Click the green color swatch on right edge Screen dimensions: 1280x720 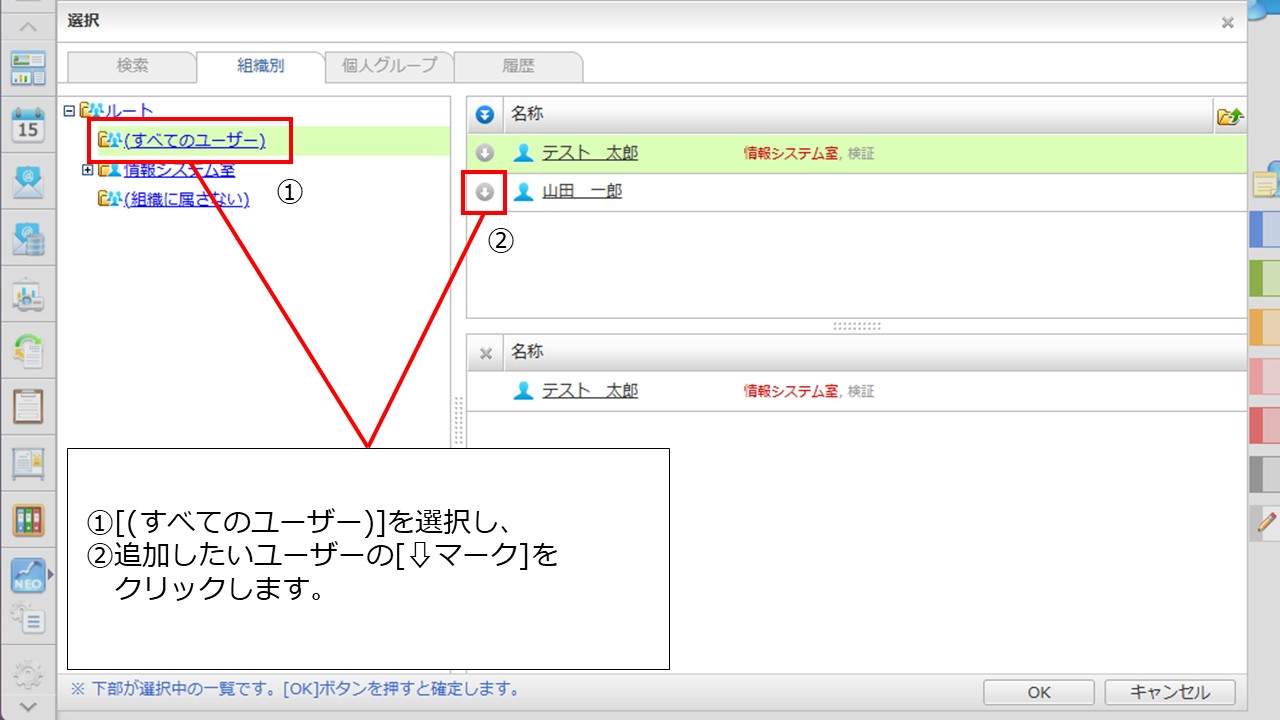pyautogui.click(x=1264, y=280)
